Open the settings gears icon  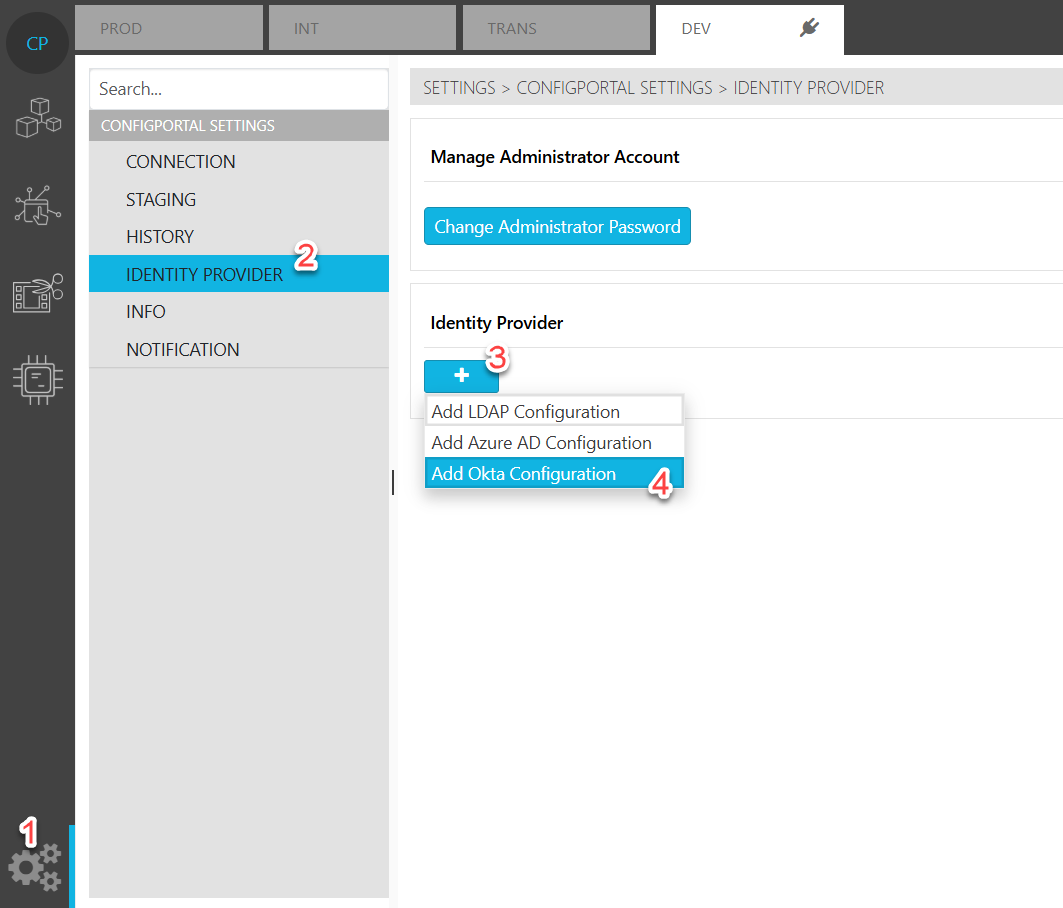pyautogui.click(x=35, y=866)
